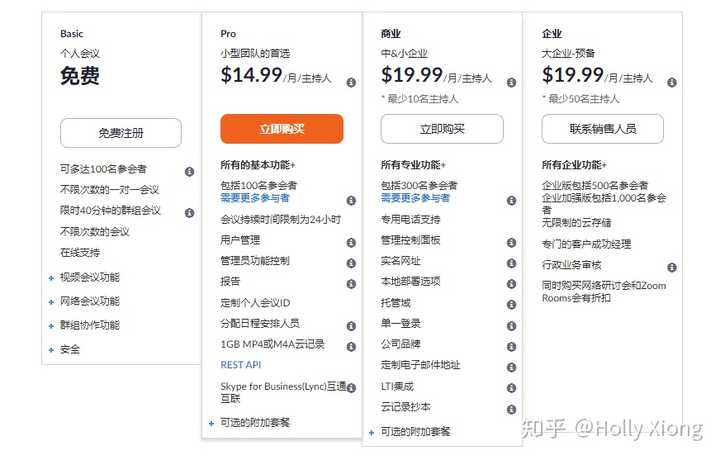Click info icon beside 商业 $19.99 price
Image resolution: width=720 pixels, height=460 pixels.
[x=512, y=83]
